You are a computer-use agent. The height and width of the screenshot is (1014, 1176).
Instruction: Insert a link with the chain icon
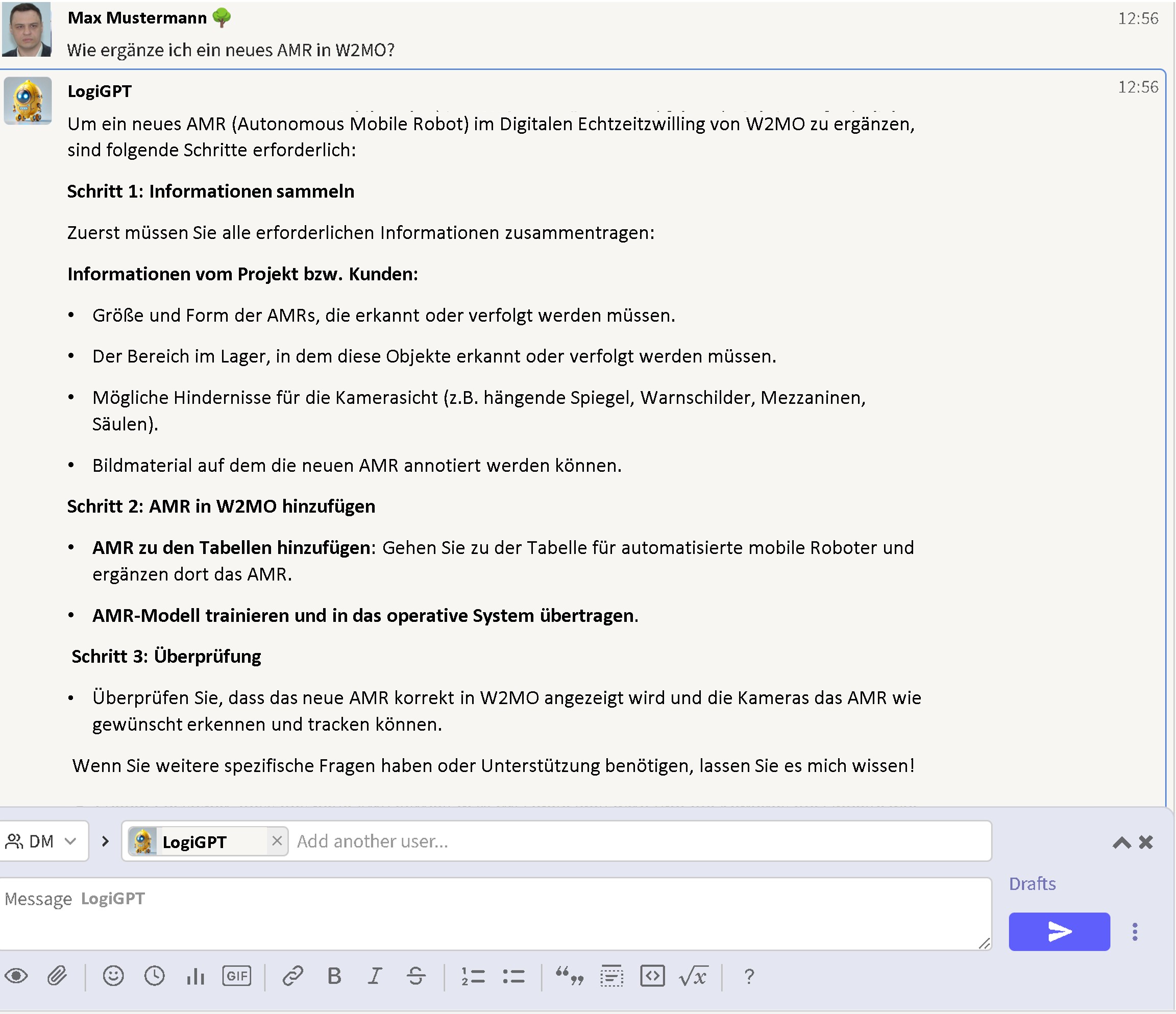click(293, 976)
